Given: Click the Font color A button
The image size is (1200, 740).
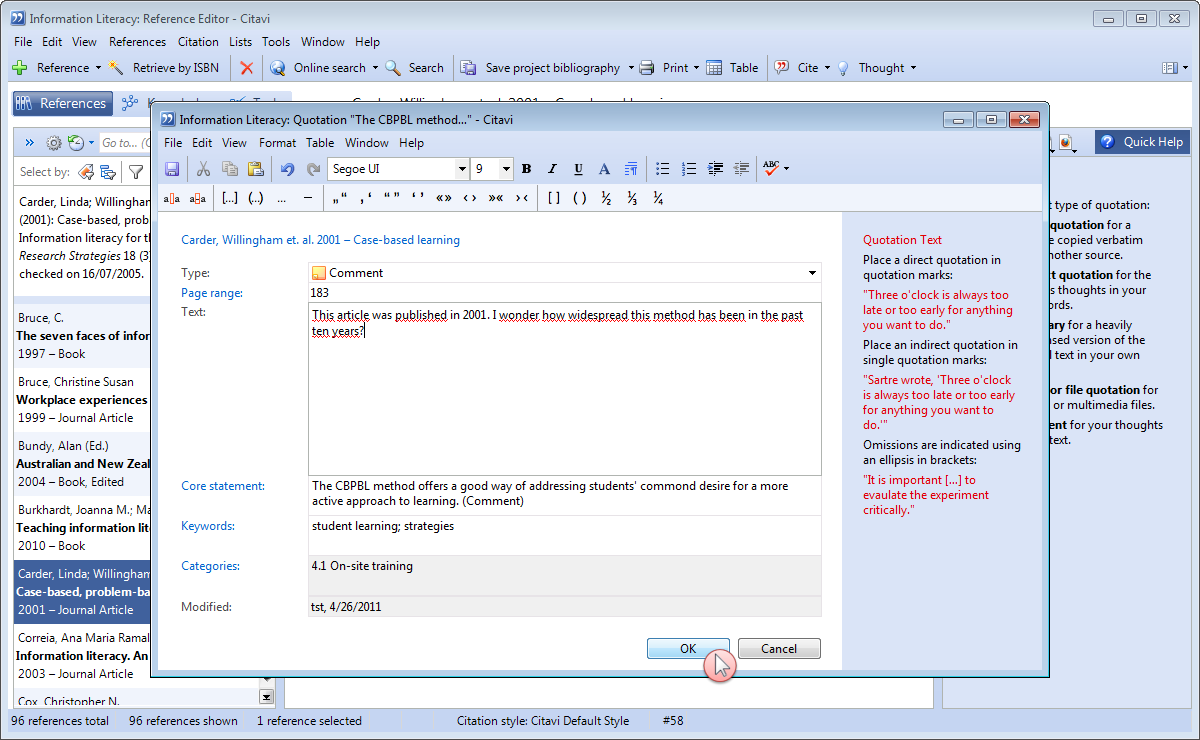Looking at the screenshot, I should pyautogui.click(x=604, y=169).
